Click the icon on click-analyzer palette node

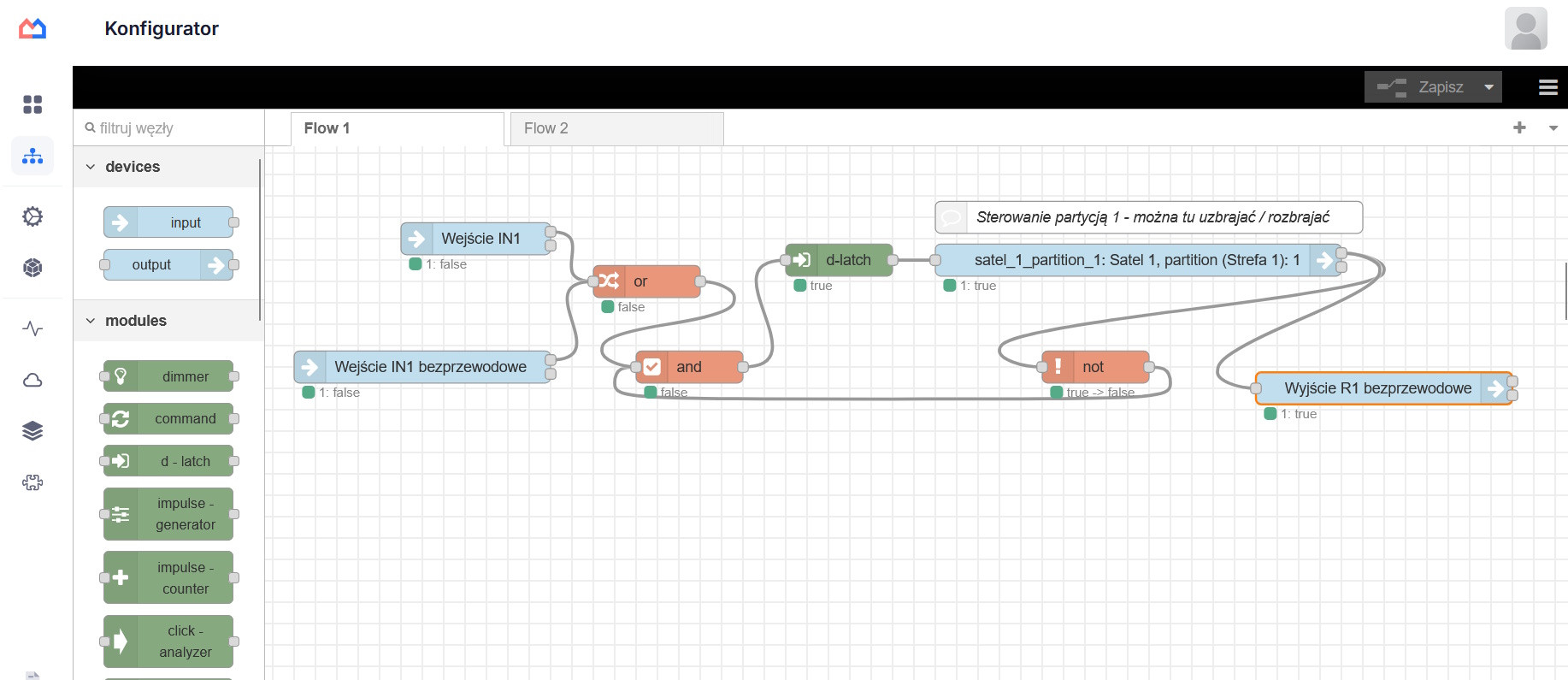[x=121, y=642]
